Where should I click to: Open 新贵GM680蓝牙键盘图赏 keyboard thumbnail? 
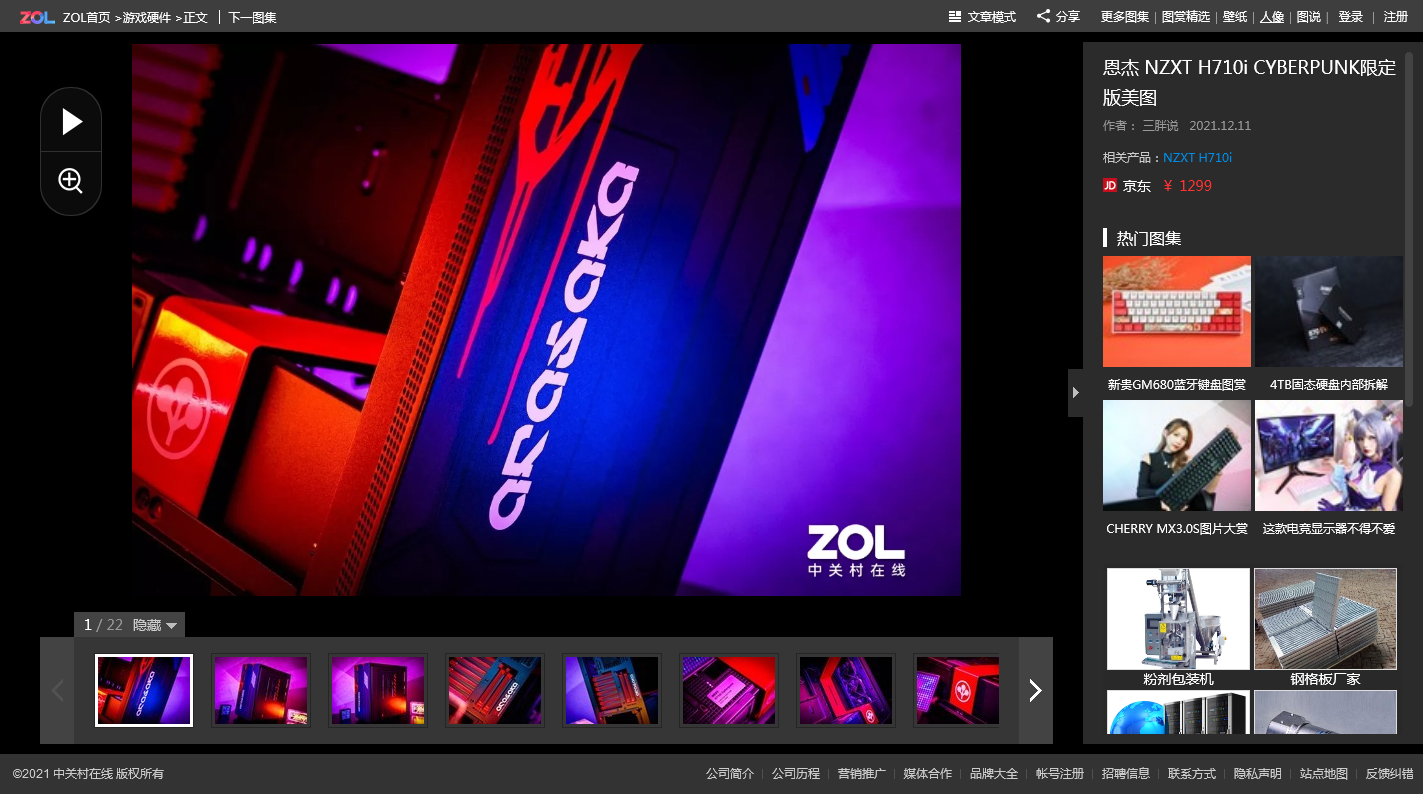pyautogui.click(x=1177, y=311)
